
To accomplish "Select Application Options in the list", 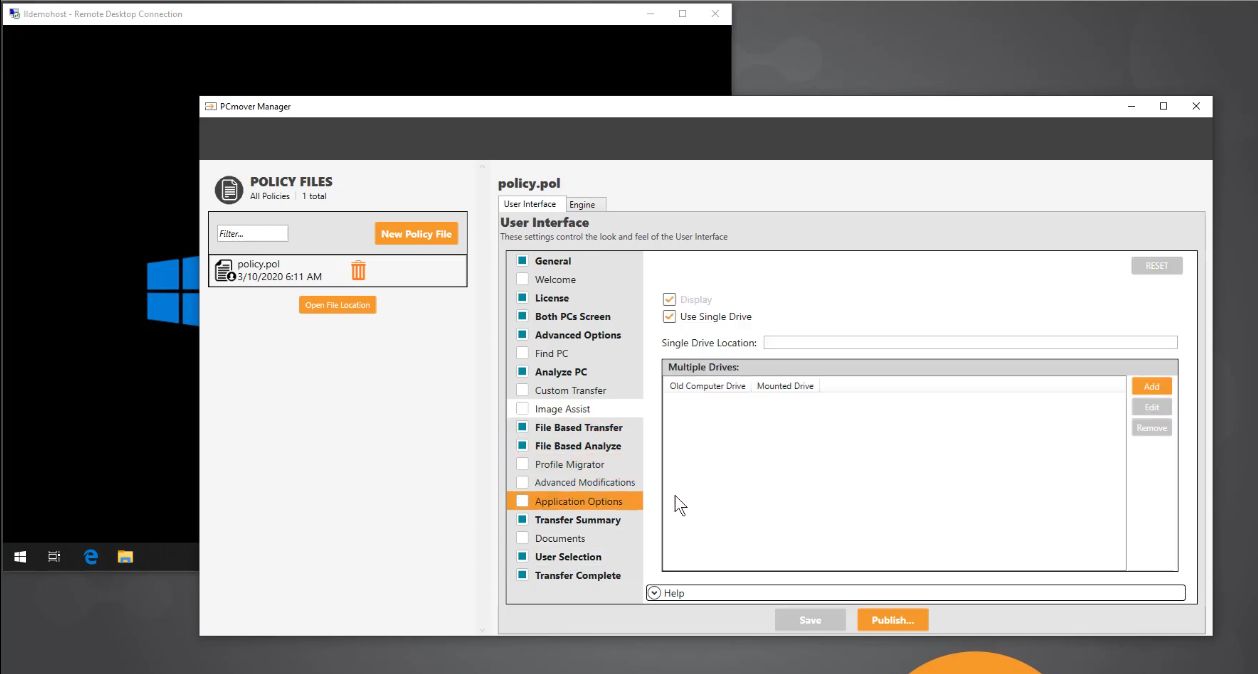I will pos(575,501).
